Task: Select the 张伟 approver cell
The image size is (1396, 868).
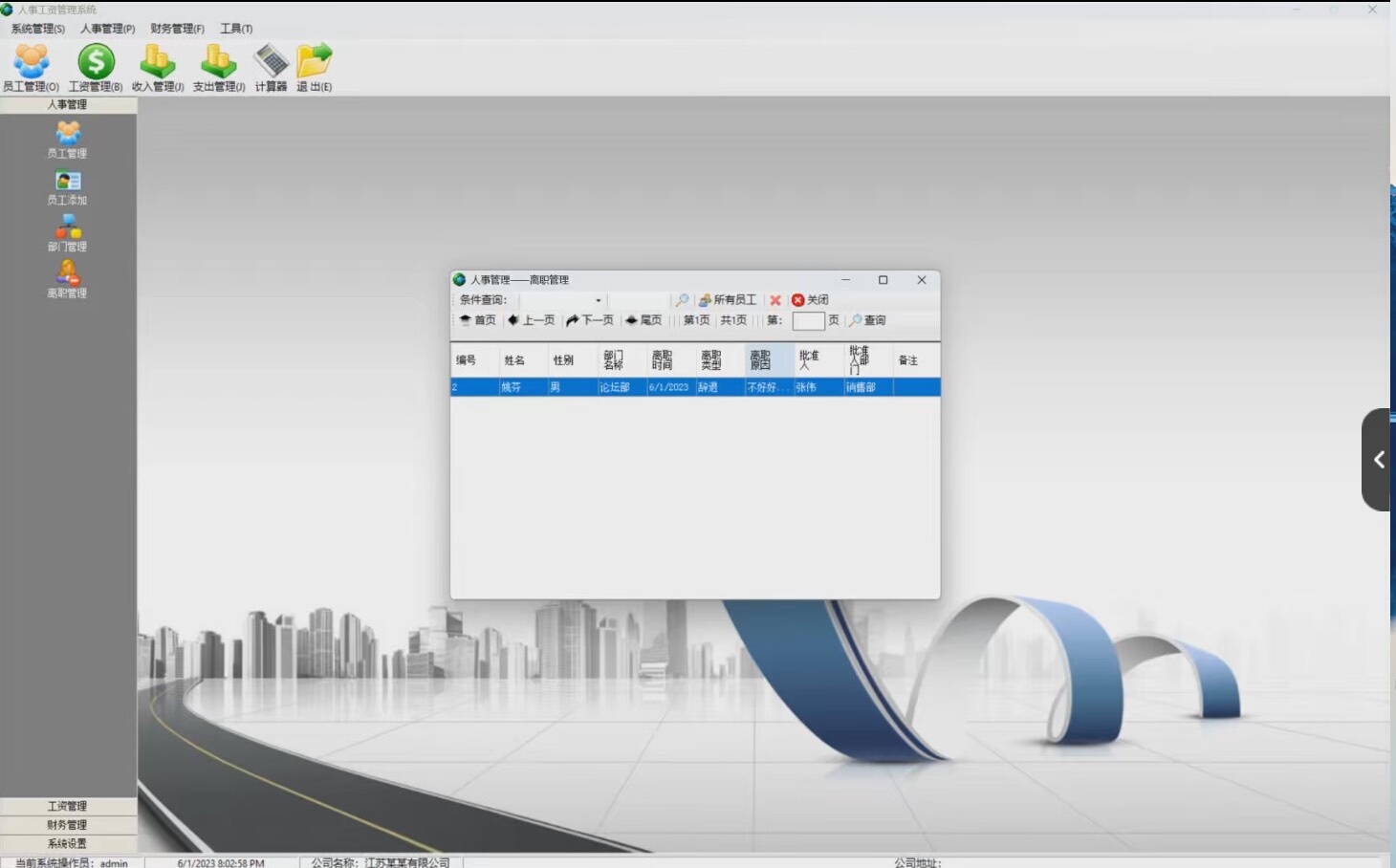Action: coord(818,387)
